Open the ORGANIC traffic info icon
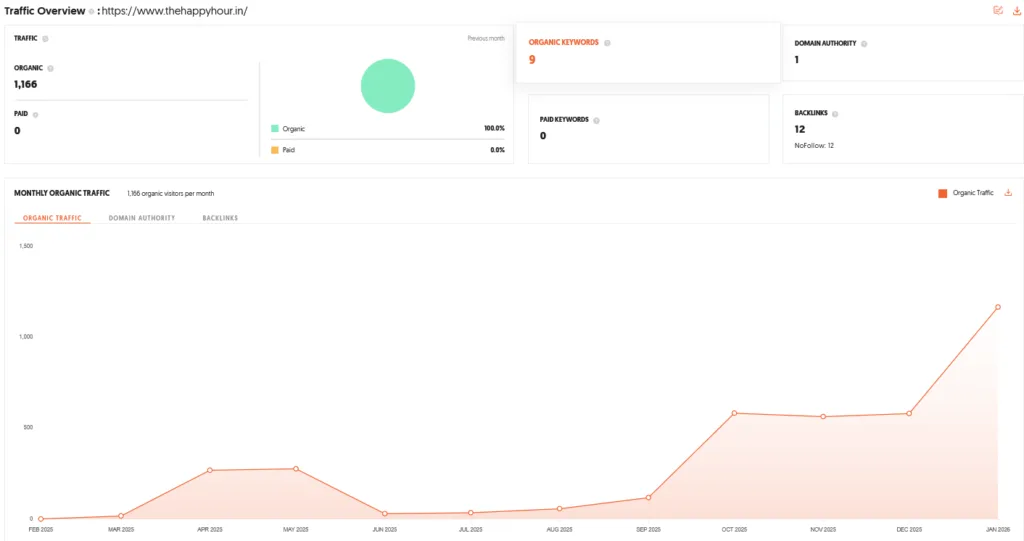The width and height of the screenshot is (1024, 541). coord(50,68)
